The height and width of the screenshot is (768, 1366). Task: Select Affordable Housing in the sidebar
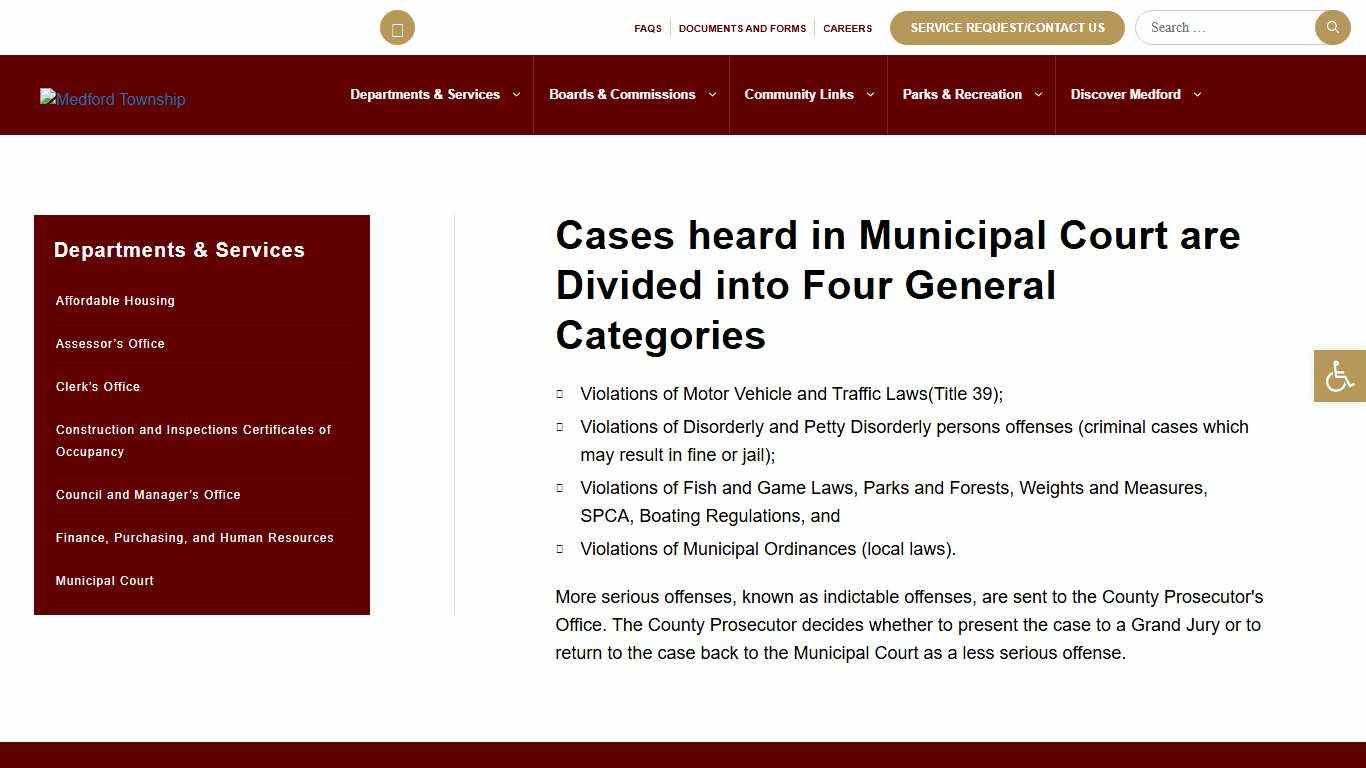tap(115, 300)
